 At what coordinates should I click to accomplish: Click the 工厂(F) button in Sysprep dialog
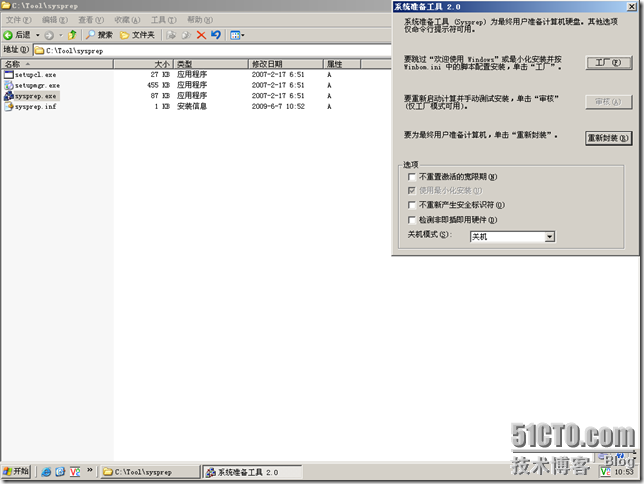click(x=608, y=62)
